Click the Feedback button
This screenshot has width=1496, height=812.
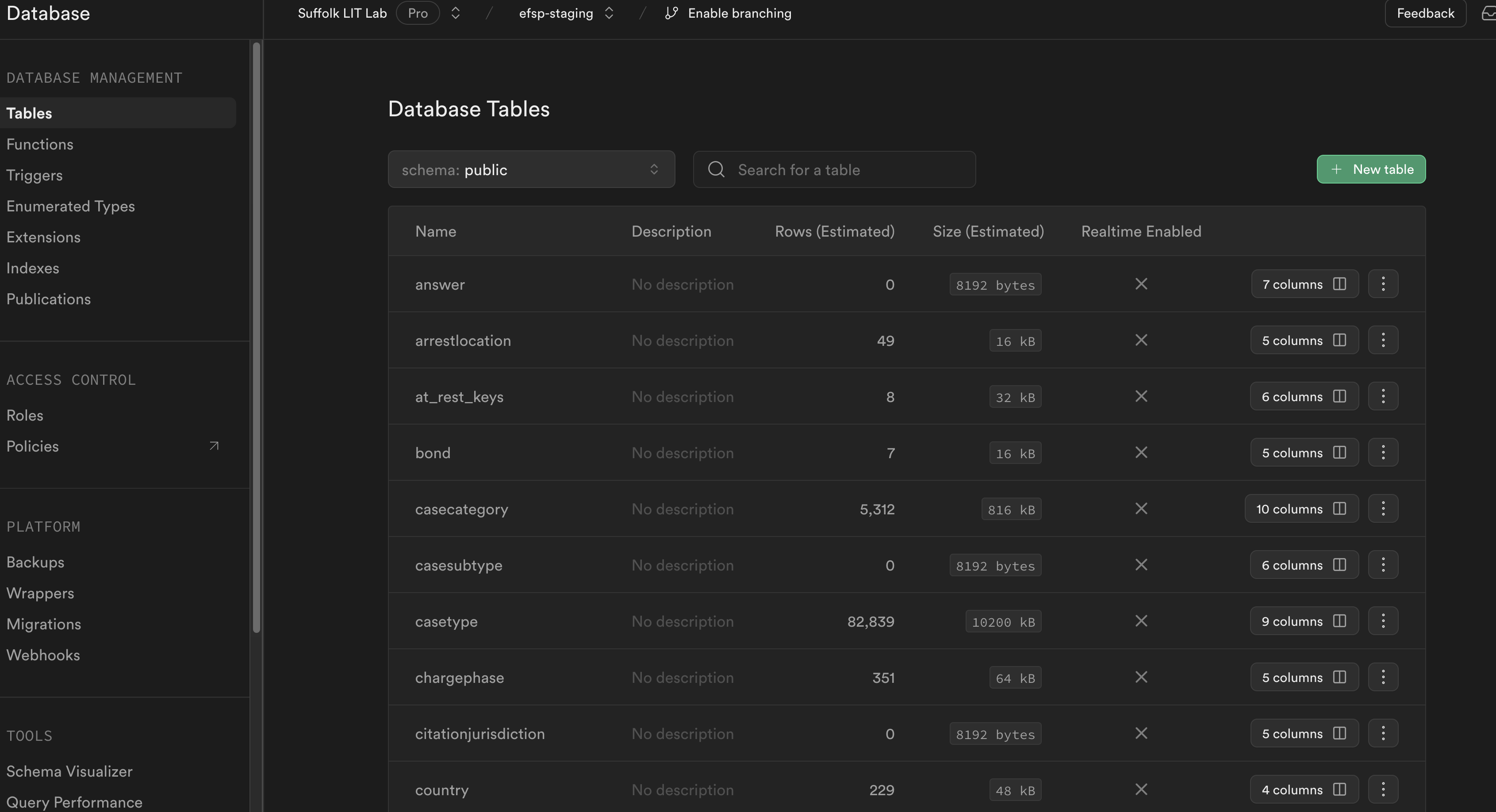1425,13
